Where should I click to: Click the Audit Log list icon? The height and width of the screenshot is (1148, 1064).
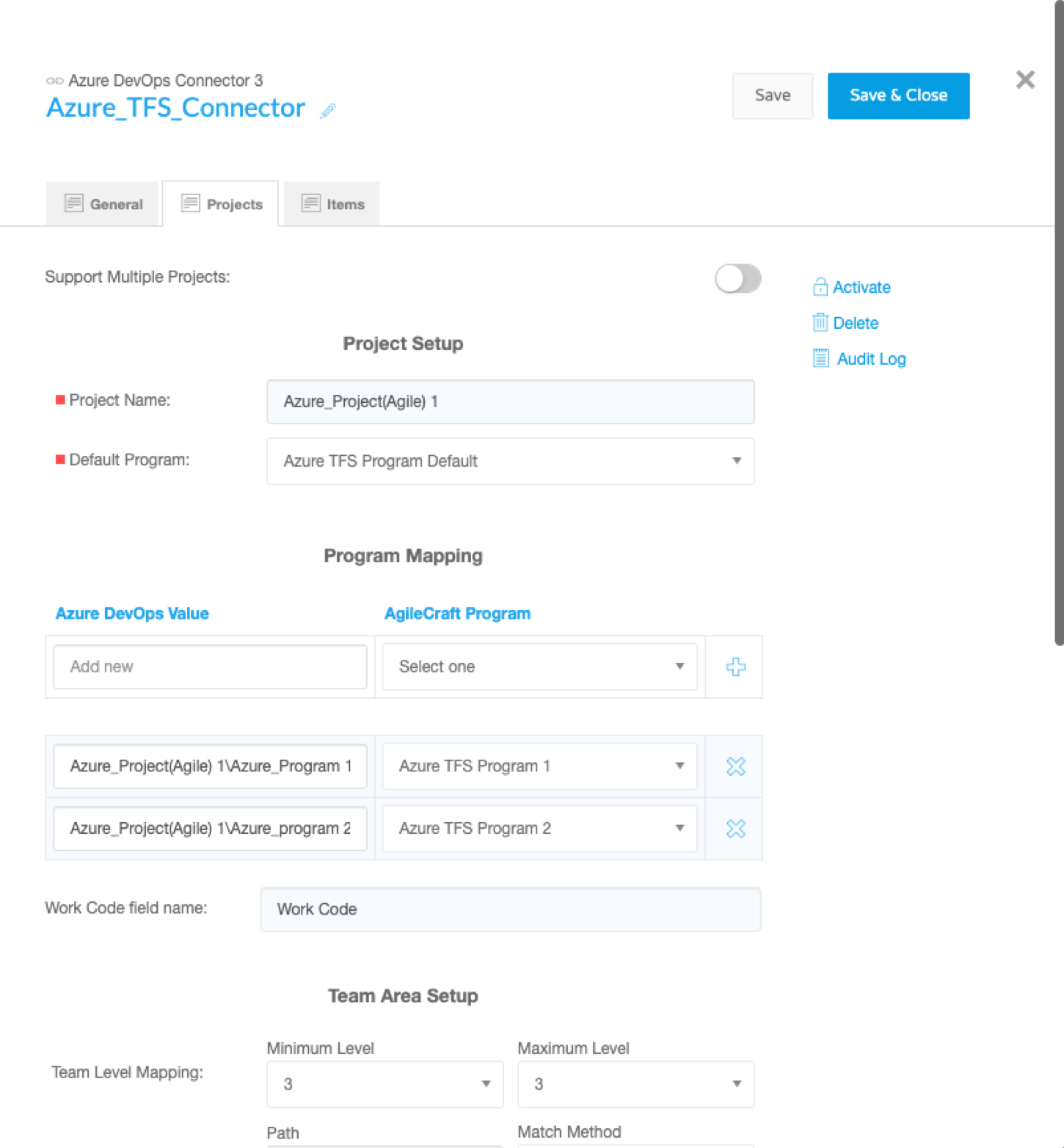click(x=820, y=359)
